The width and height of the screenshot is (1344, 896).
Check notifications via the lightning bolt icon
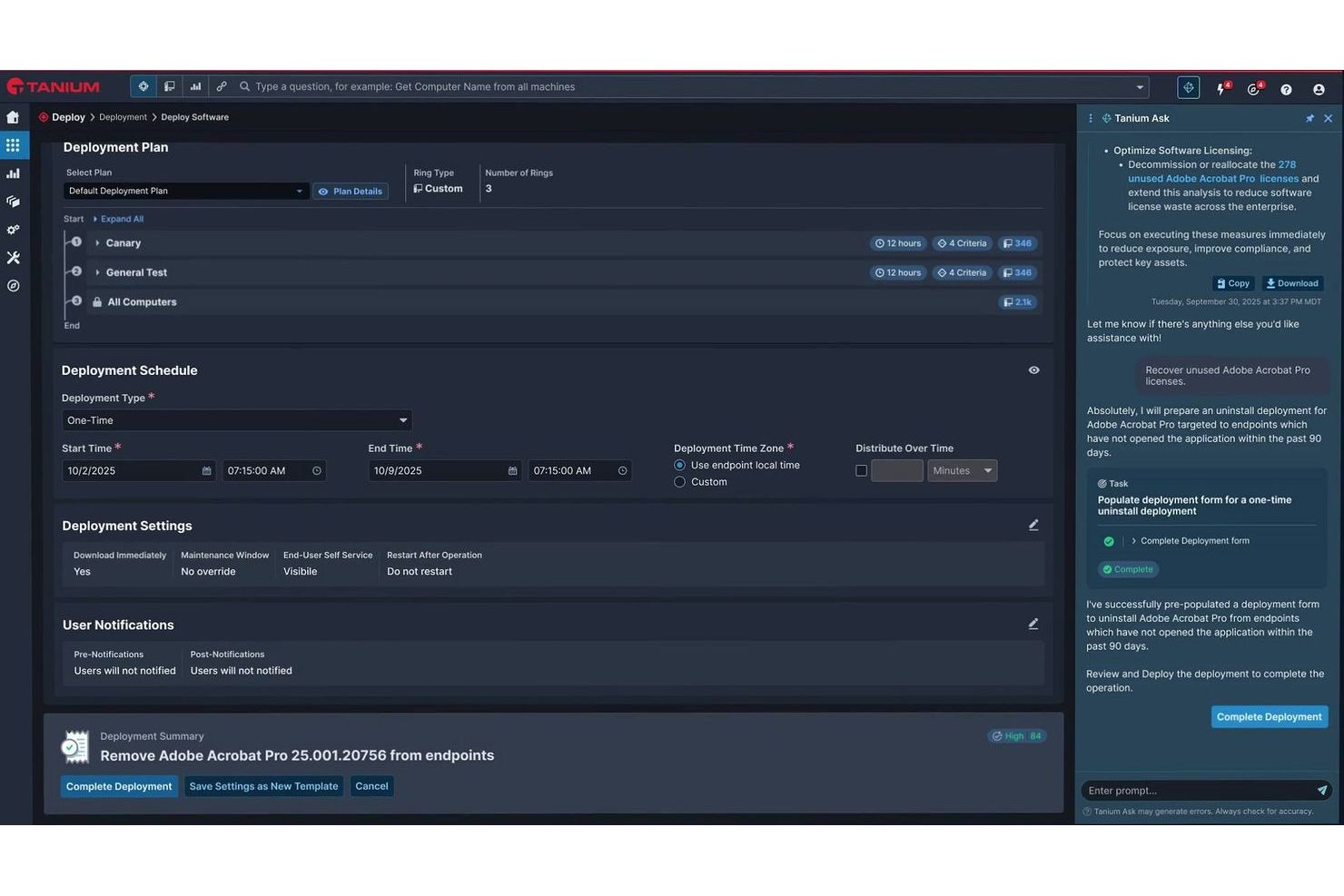[x=1220, y=89]
